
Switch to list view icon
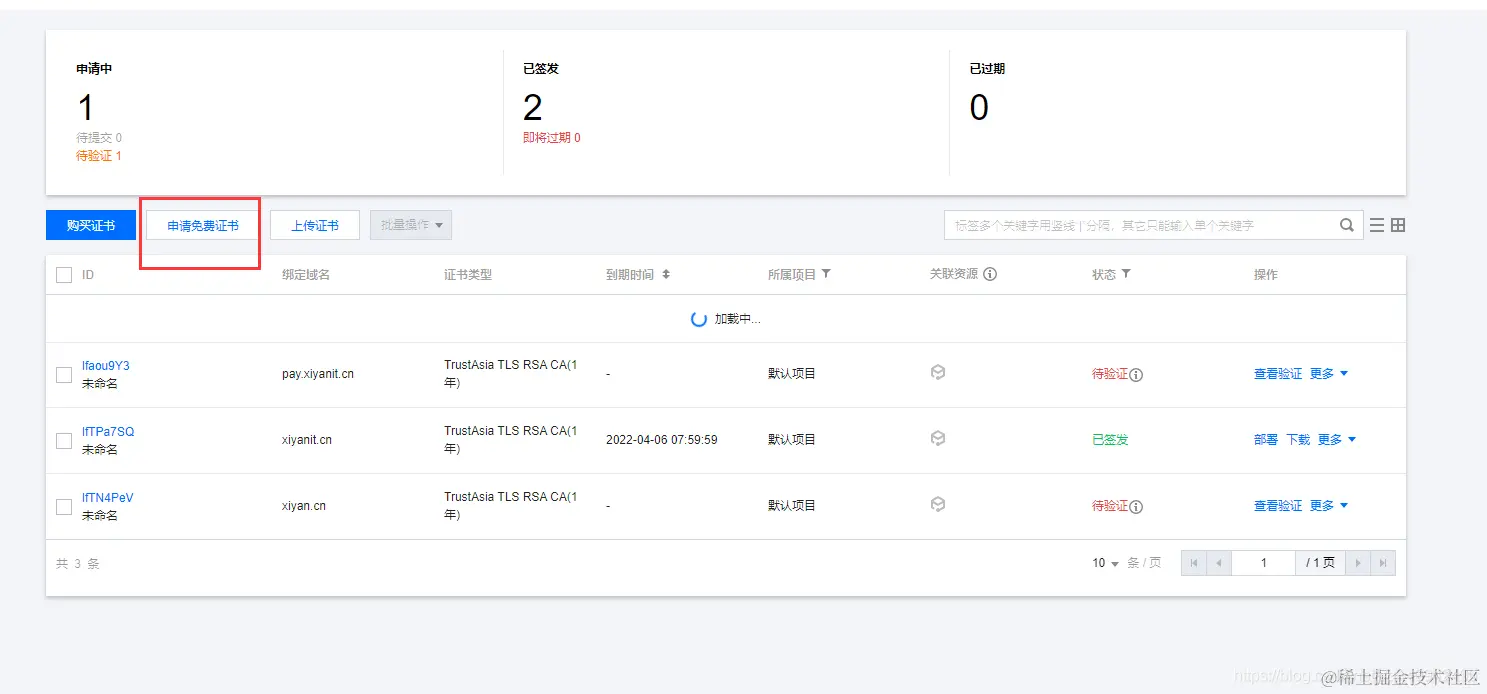click(1377, 225)
